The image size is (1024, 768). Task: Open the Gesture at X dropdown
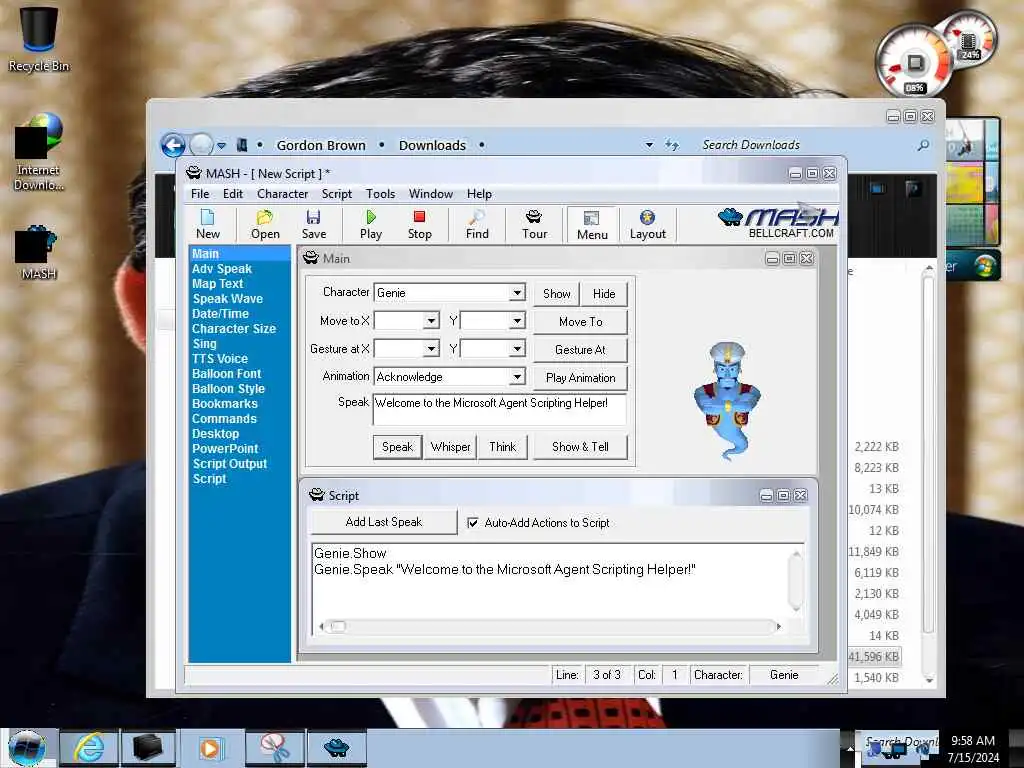431,349
